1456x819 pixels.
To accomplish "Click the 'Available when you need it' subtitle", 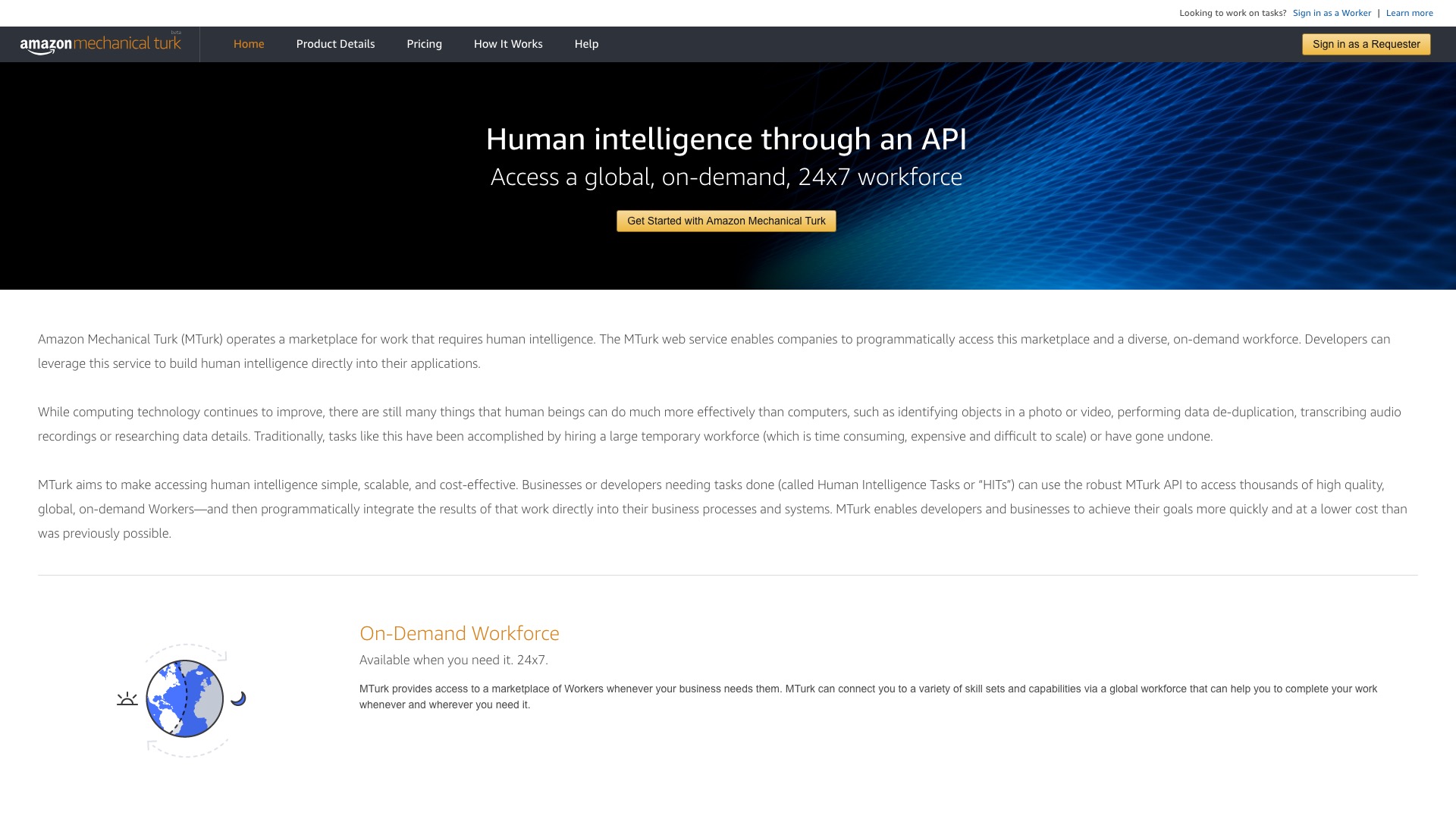I will 453,660.
